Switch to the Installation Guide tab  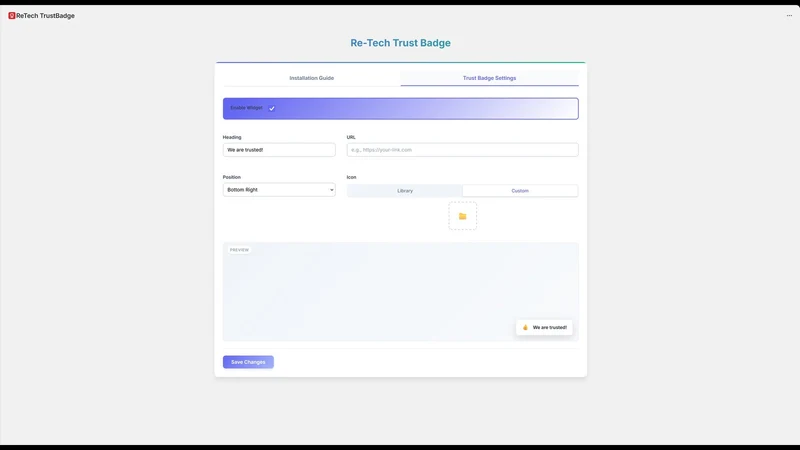click(312, 78)
